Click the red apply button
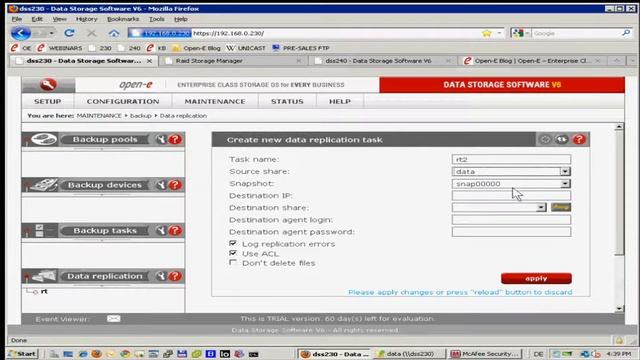 [x=536, y=278]
